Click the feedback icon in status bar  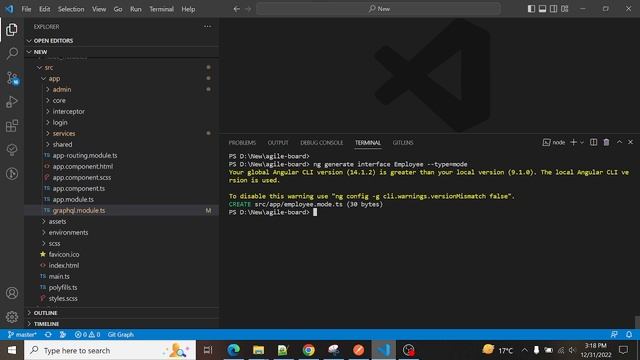click(x=614, y=334)
